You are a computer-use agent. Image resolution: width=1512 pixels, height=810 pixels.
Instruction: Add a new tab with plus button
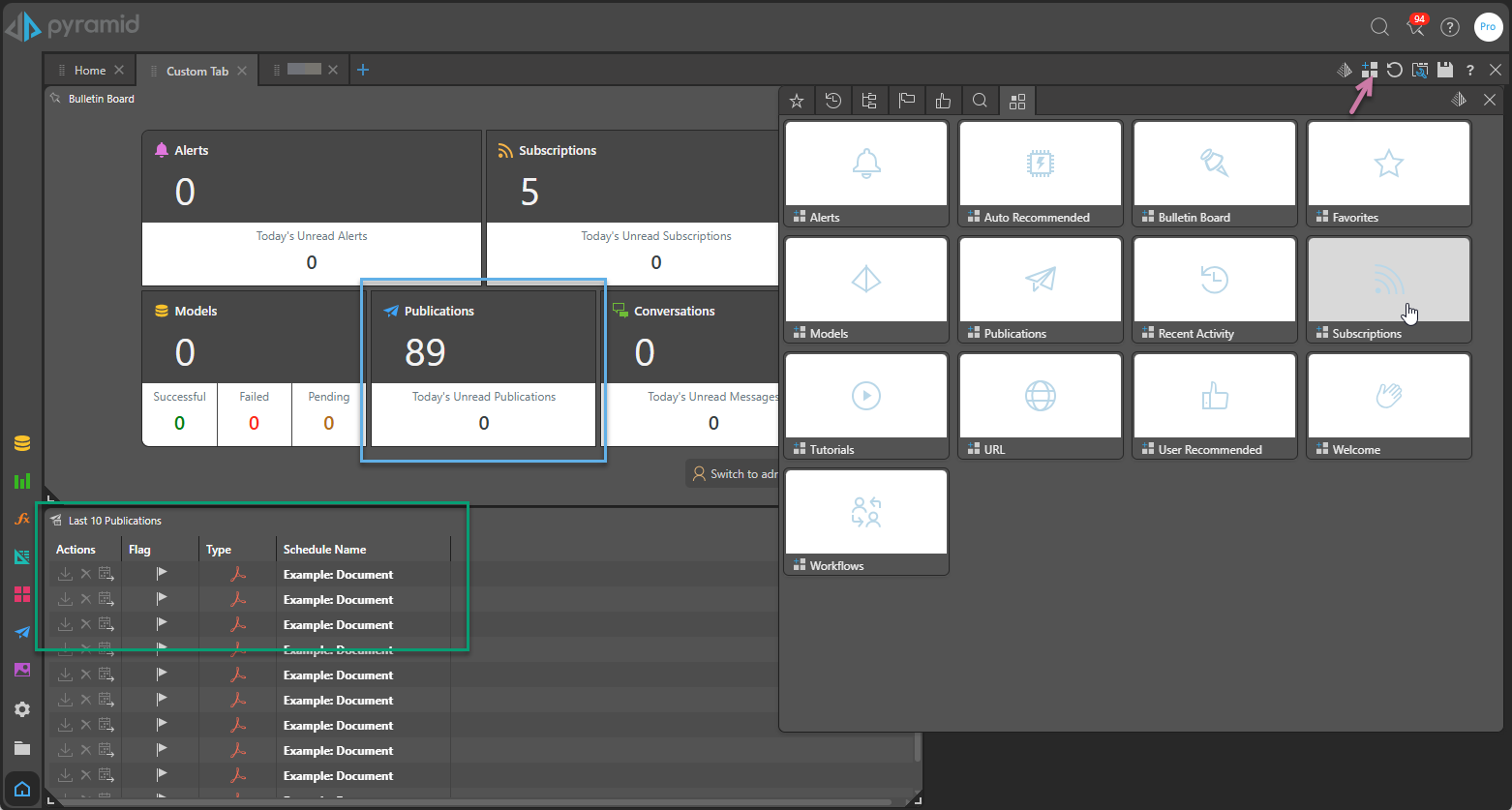(x=363, y=70)
